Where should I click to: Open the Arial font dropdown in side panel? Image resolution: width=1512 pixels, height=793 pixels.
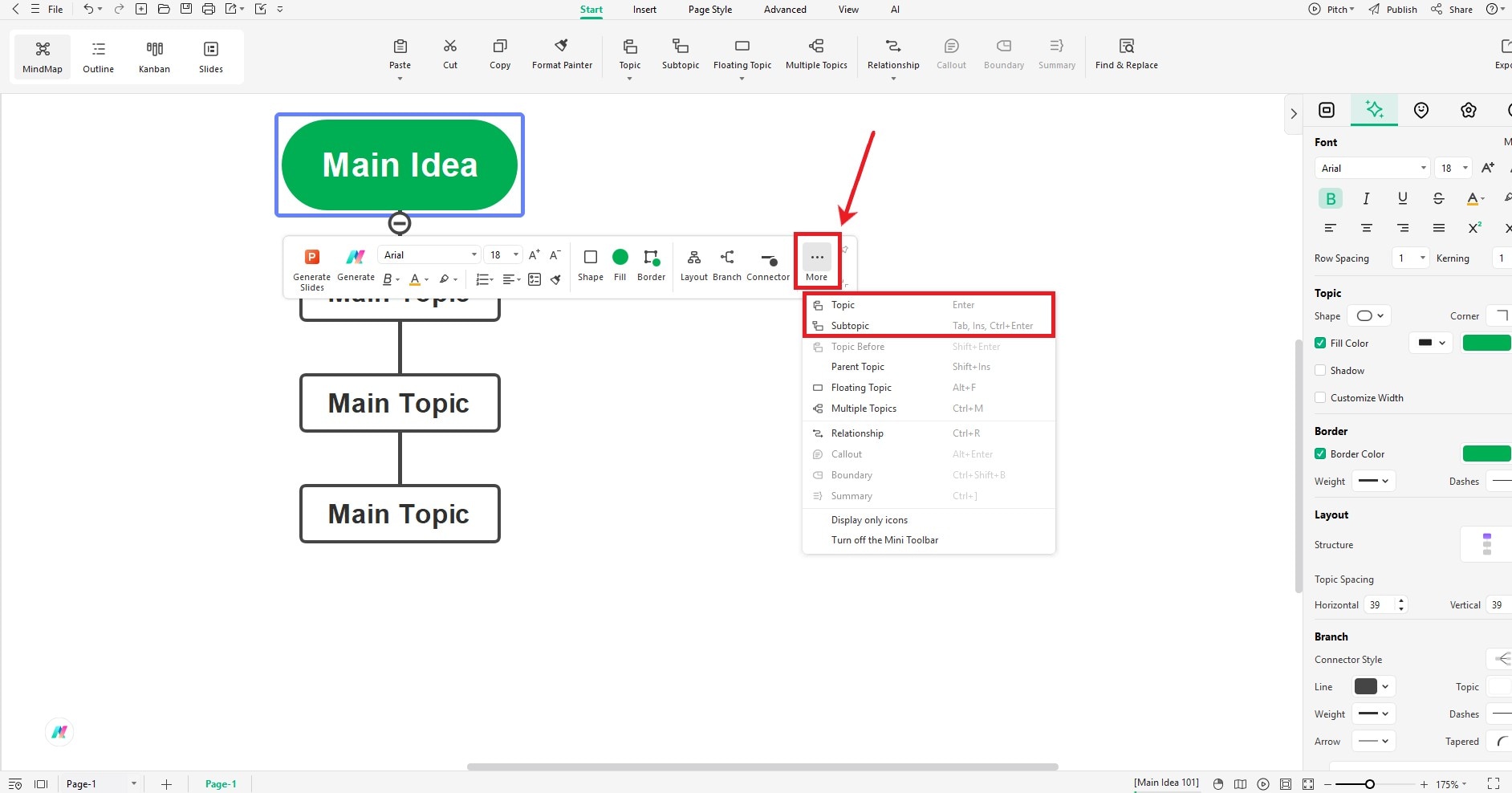pos(1372,168)
